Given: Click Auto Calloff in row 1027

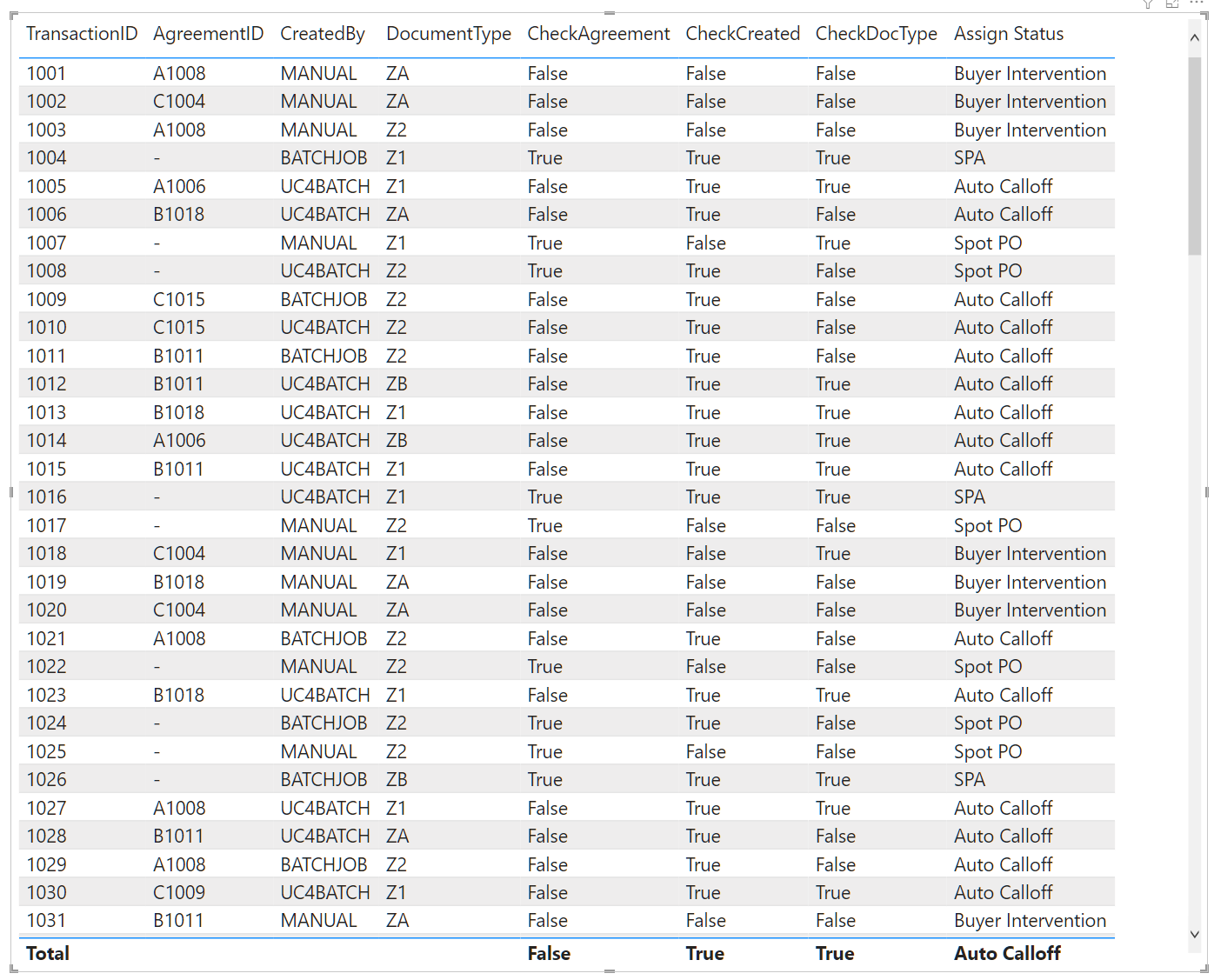Looking at the screenshot, I should point(1003,809).
